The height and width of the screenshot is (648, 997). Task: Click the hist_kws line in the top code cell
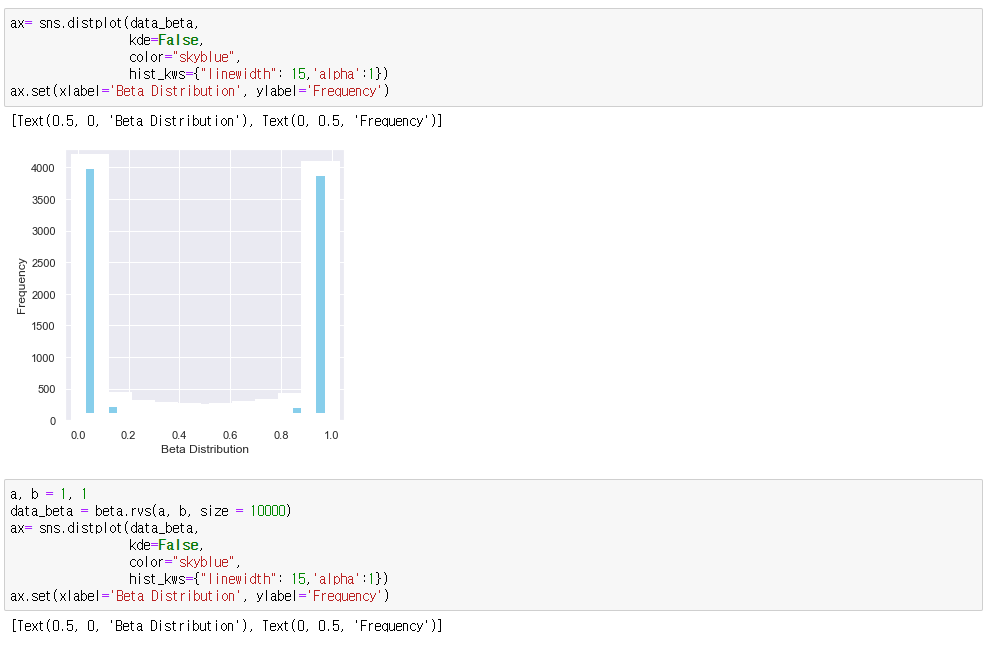click(x=258, y=74)
